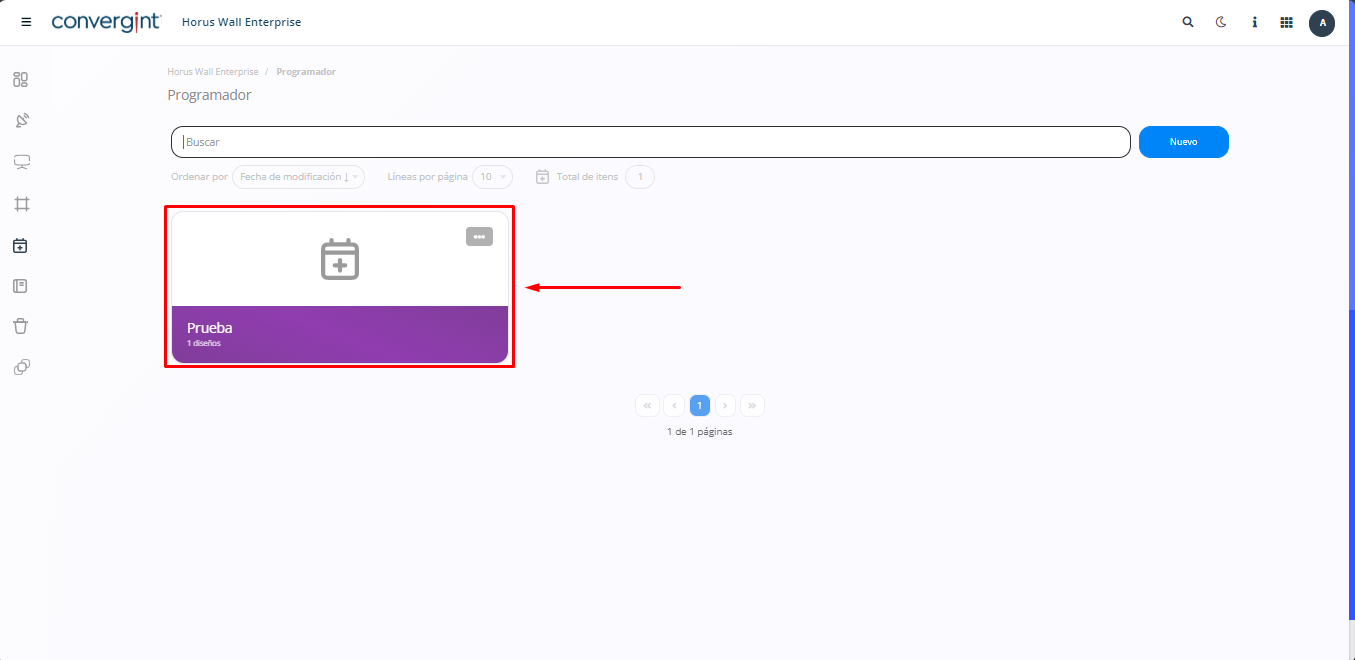Select the satellite dish sidebar icon

coord(21,121)
